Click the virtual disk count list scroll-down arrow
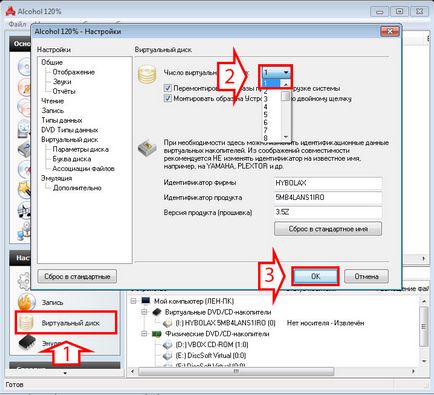The width and height of the screenshot is (434, 395). [x=286, y=137]
